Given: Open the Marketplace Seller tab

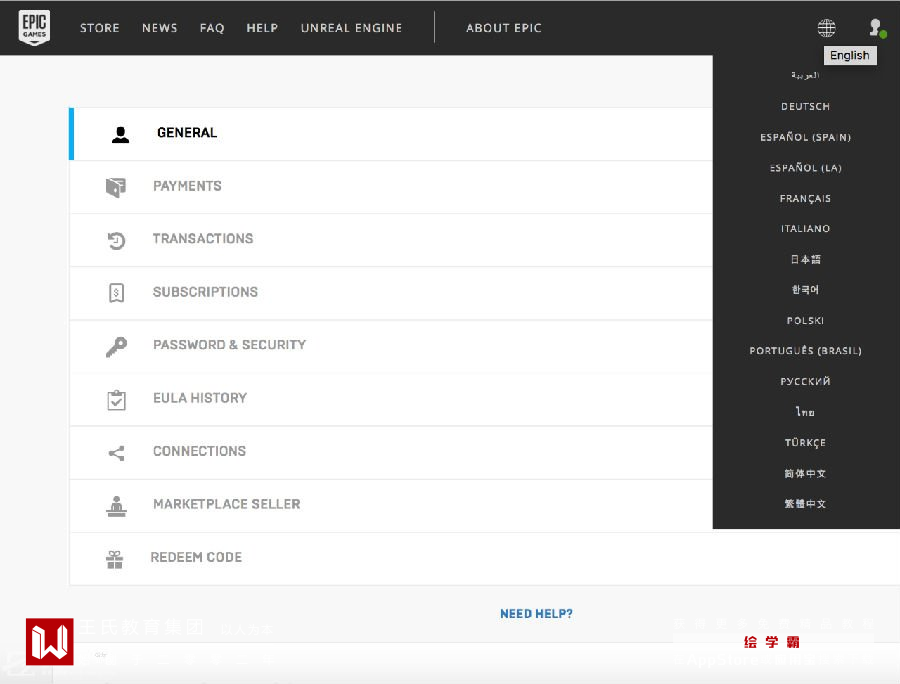Looking at the screenshot, I should pos(391,506).
